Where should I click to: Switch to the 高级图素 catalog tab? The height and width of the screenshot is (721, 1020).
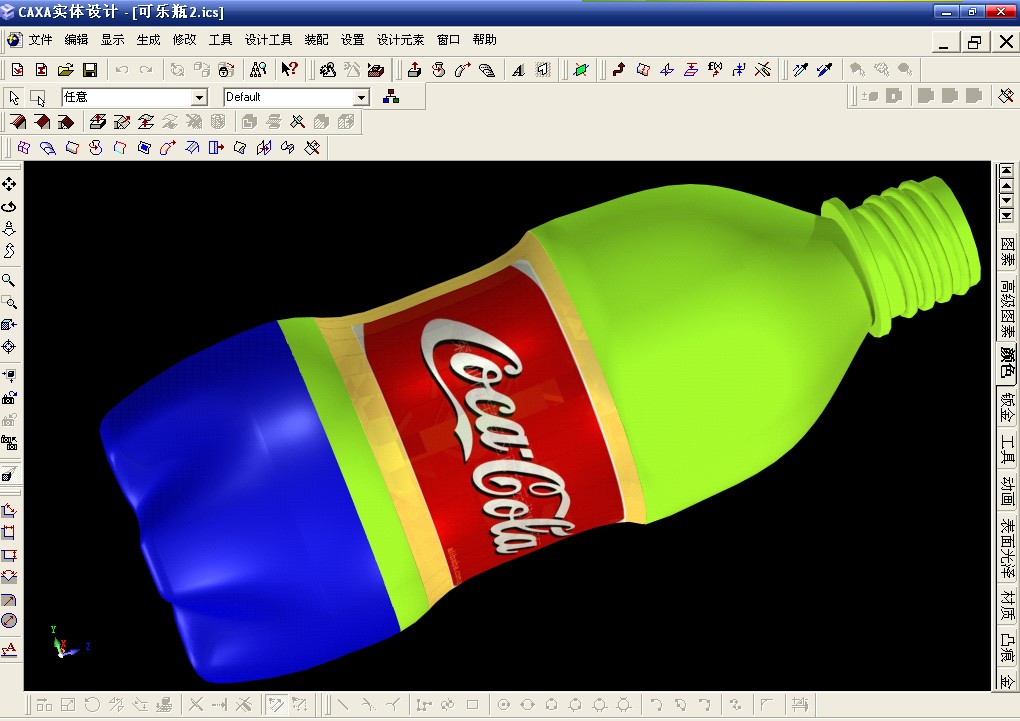point(1007,308)
